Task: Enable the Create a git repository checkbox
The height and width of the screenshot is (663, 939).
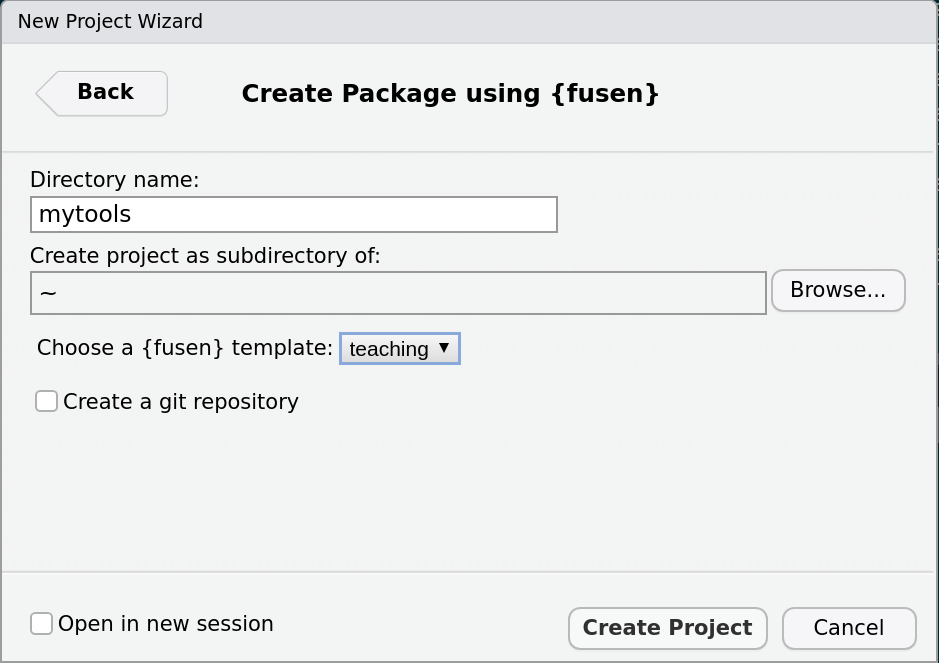Action: pos(46,401)
